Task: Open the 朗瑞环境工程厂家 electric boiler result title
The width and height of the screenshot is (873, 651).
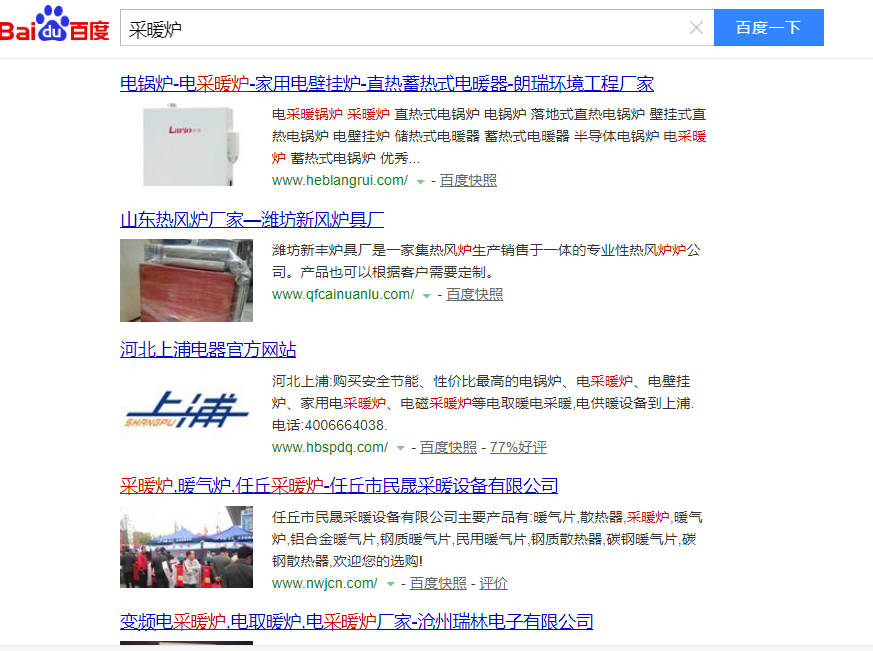Action: [x=387, y=83]
